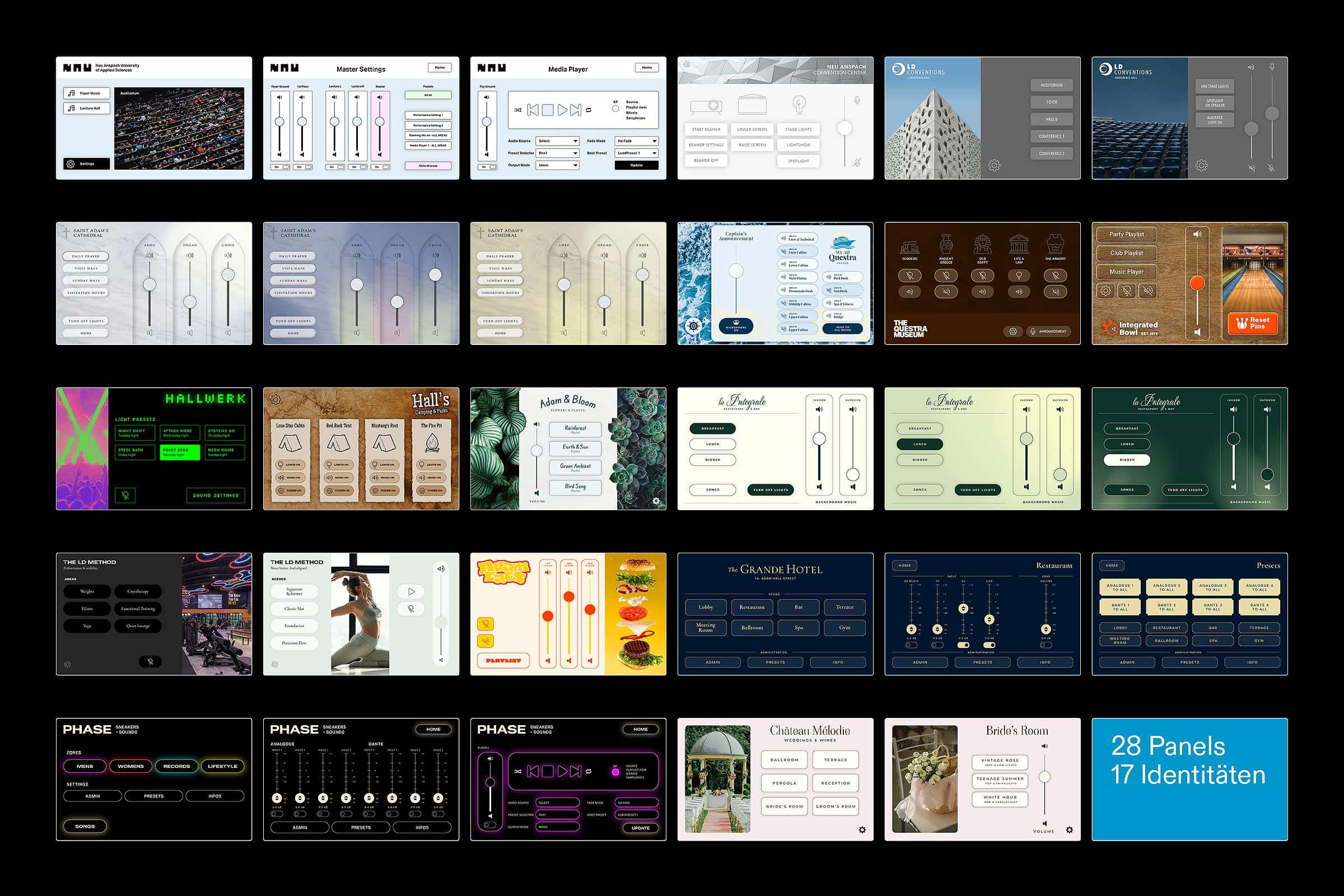Choose Auditorium in the LD Conventions room list
Screen dimensions: 1344x896
tap(1052, 85)
